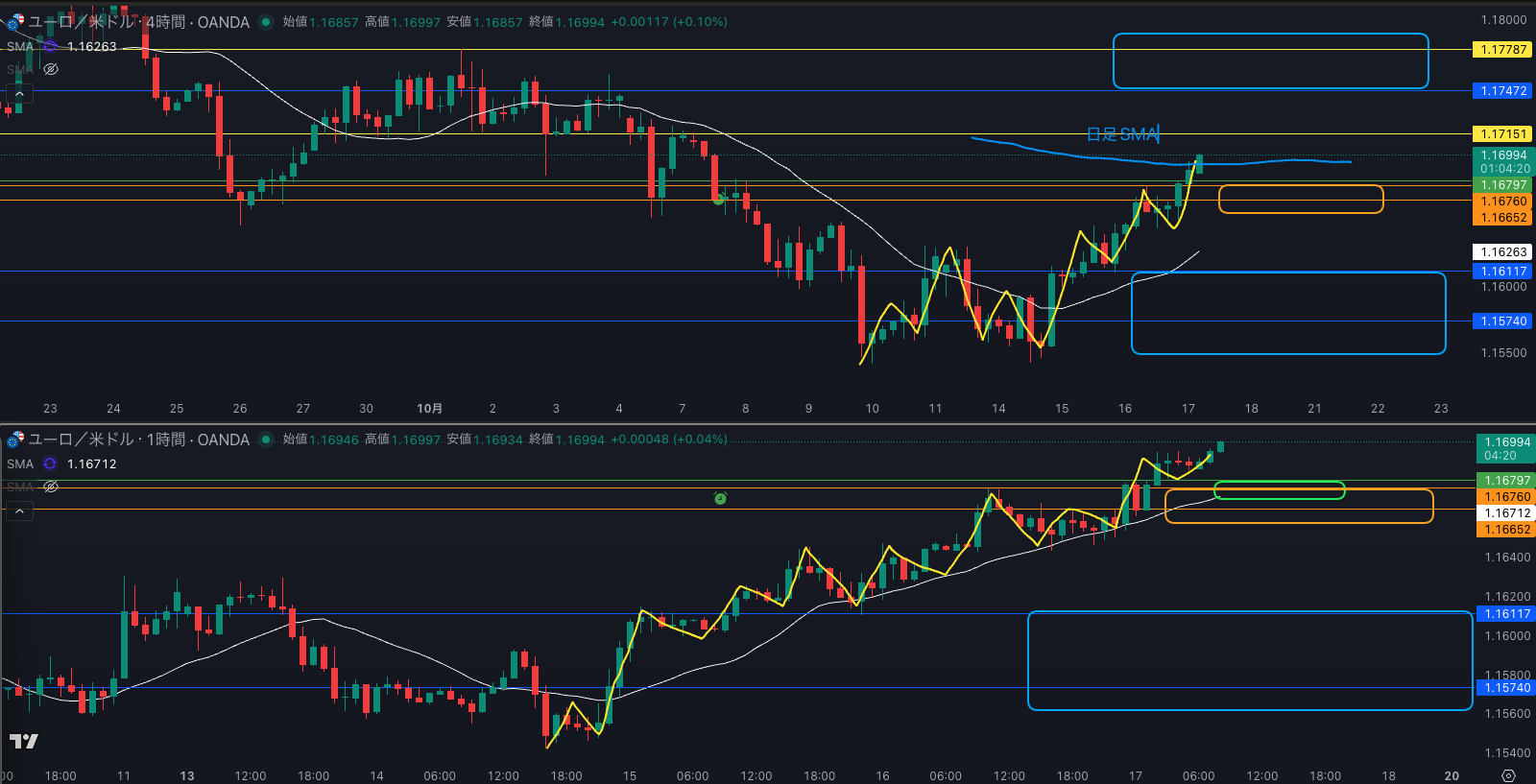Select the blue 1.17472 price level label
1536x784 pixels.
click(x=1502, y=91)
